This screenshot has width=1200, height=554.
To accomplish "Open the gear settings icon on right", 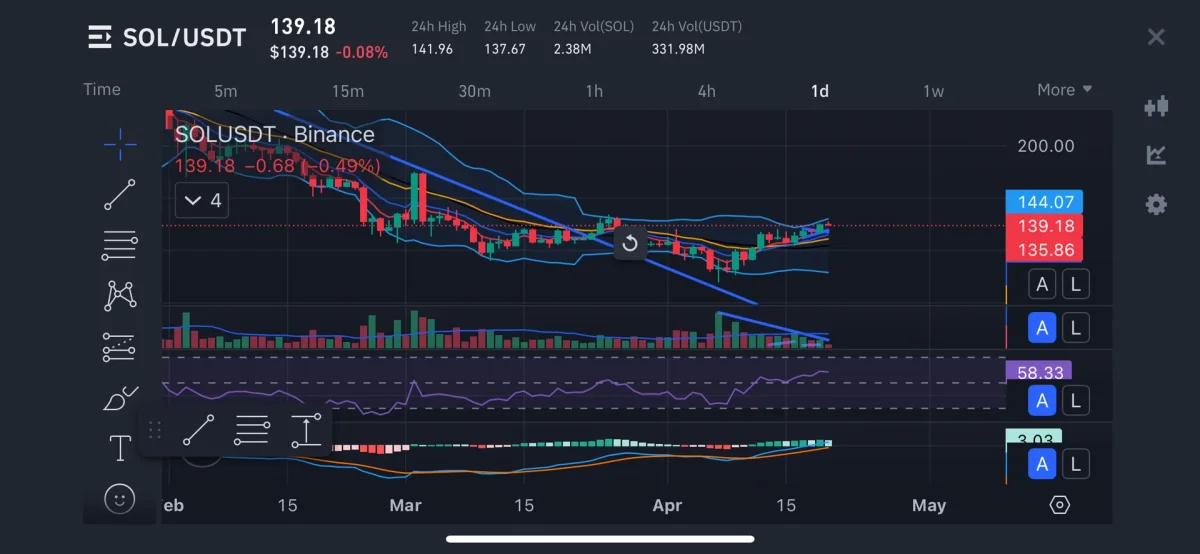I will pos(1156,205).
